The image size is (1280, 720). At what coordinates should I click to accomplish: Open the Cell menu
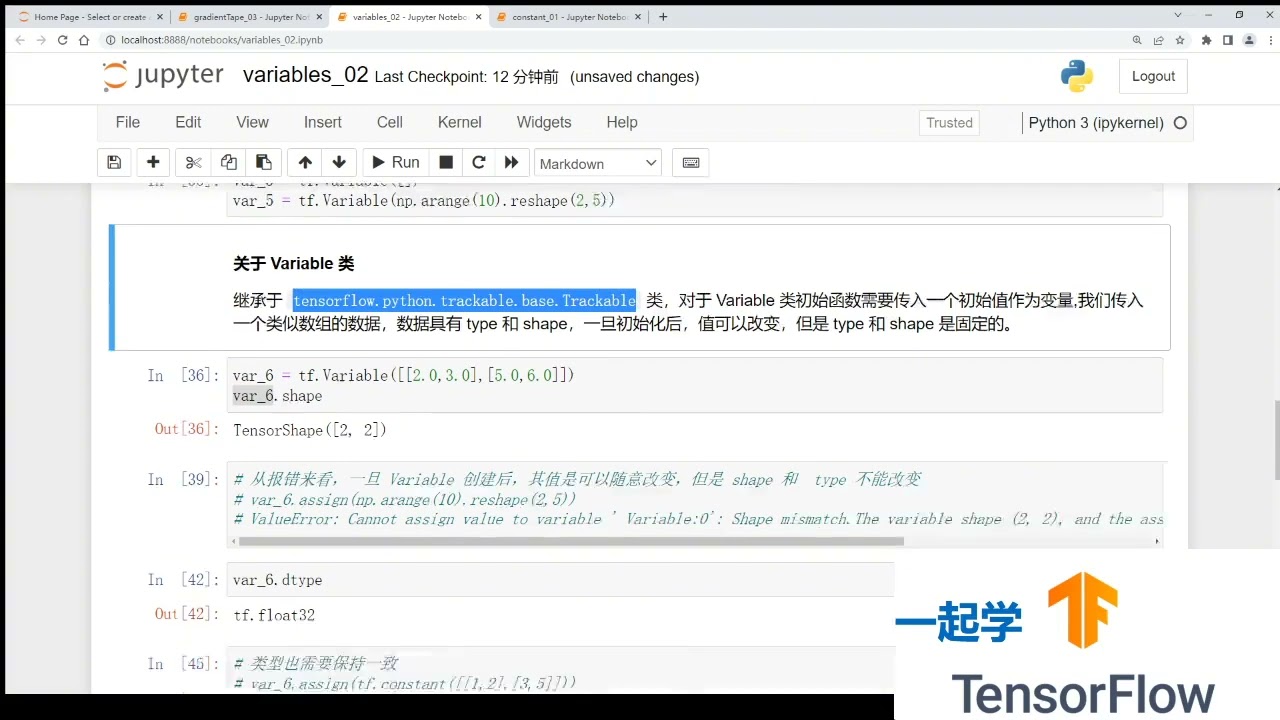390,122
